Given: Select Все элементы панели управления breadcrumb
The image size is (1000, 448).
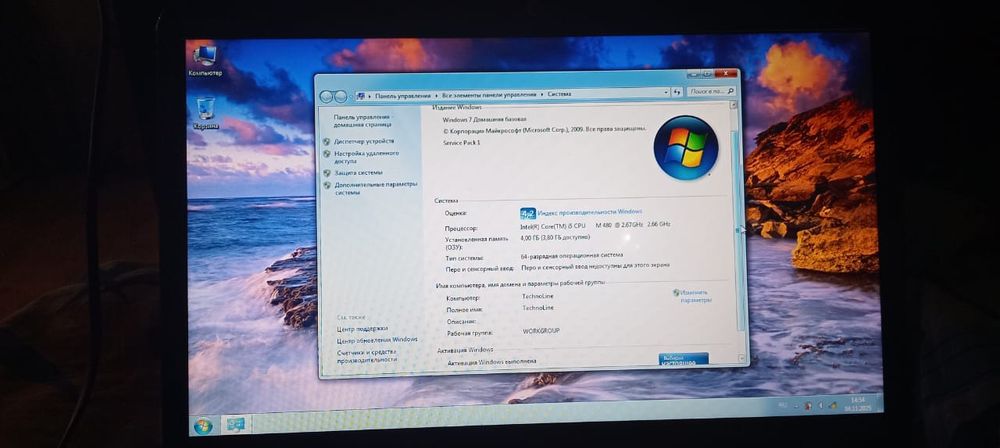Looking at the screenshot, I should 489,94.
